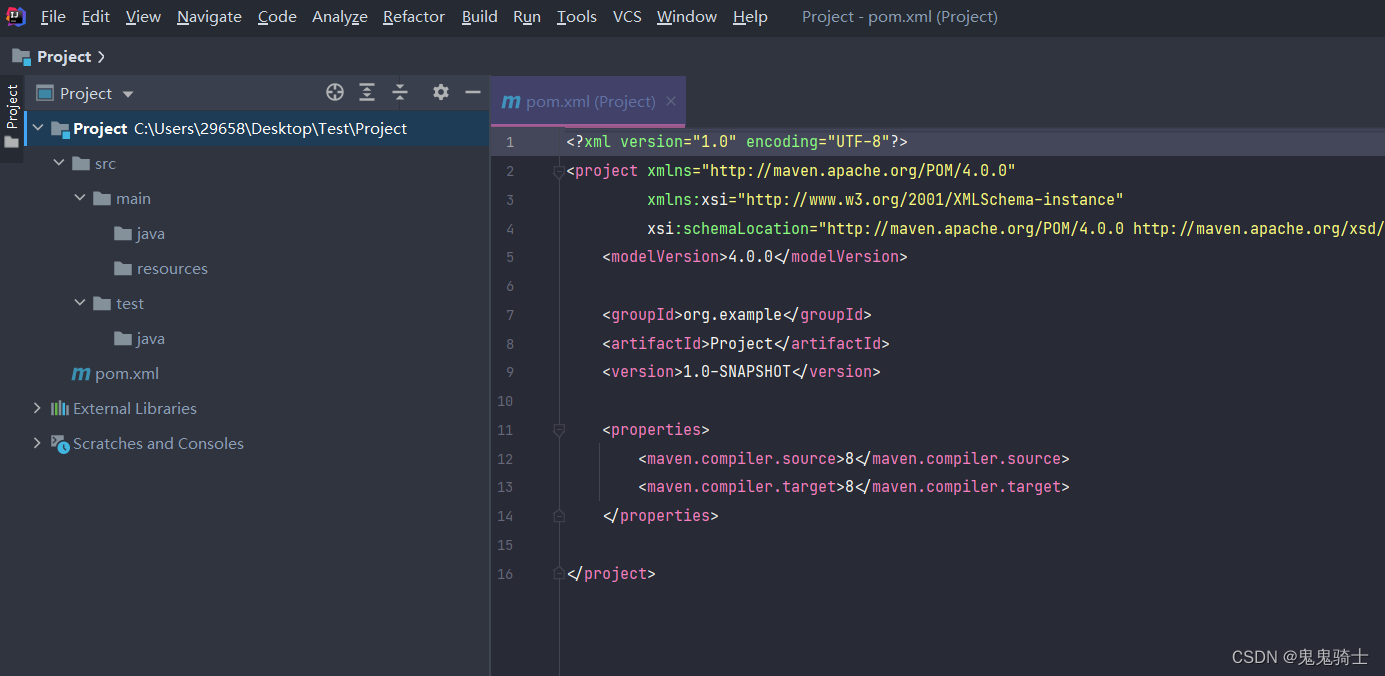Open the Edit menu
1385x676 pixels.
tap(96, 17)
